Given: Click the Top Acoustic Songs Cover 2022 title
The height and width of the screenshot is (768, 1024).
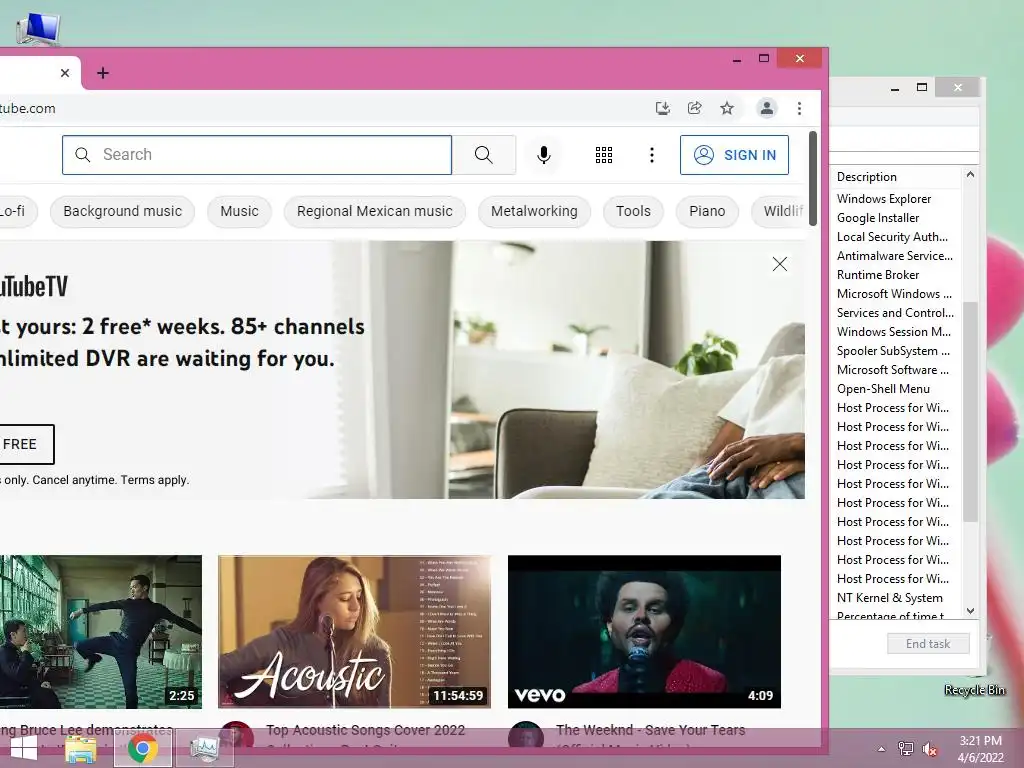Looking at the screenshot, I should click(365, 730).
